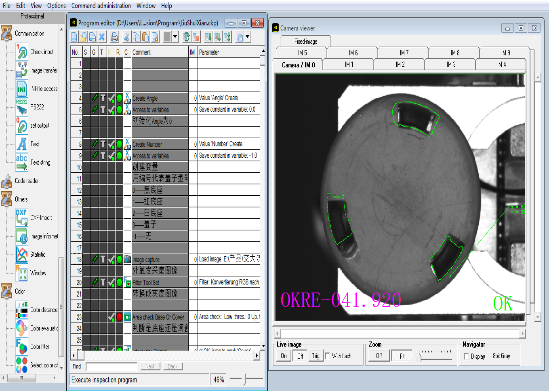
Task: Select the Window command icon
Action: [22, 273]
